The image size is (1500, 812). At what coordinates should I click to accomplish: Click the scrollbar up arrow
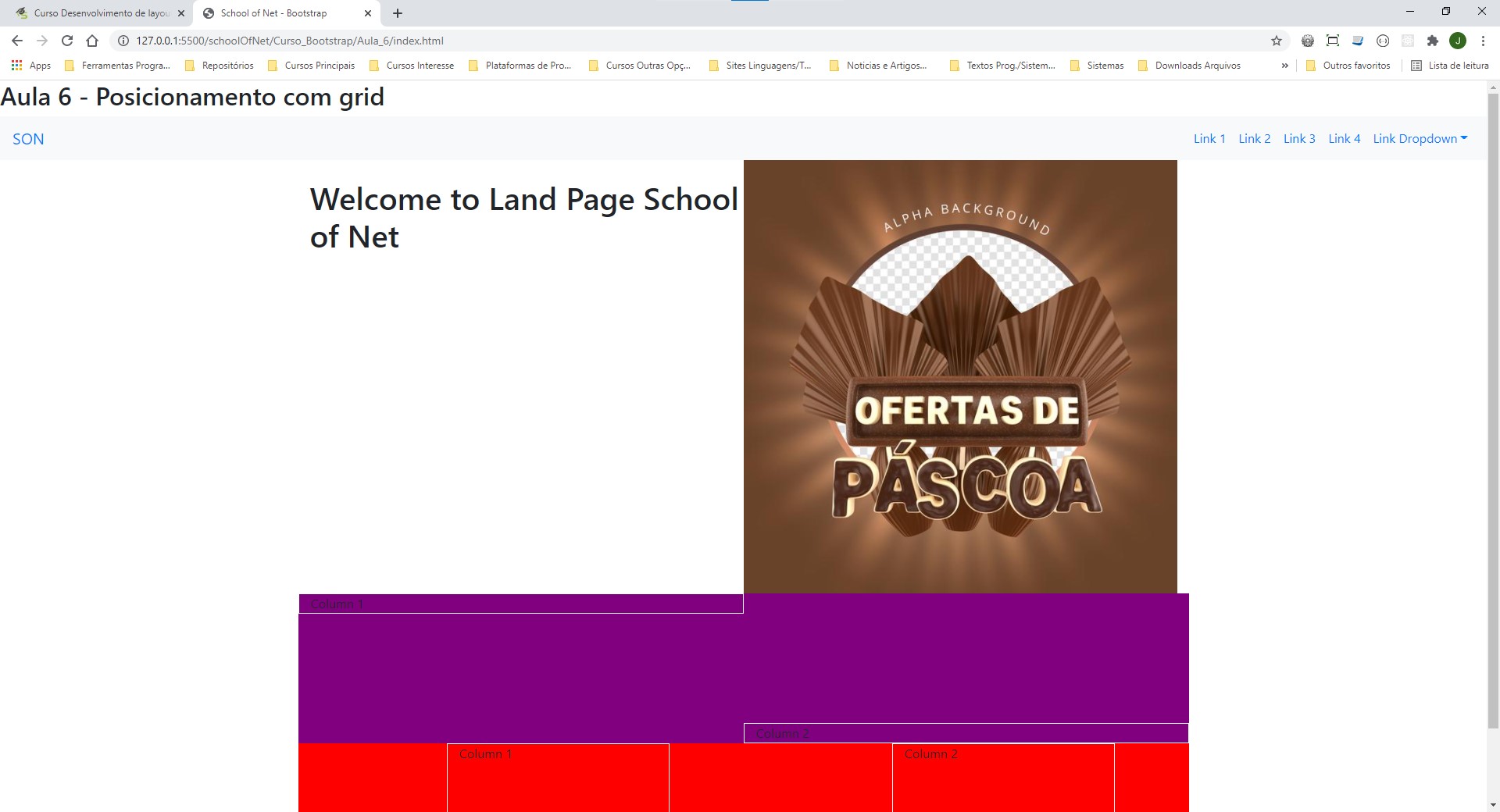(x=1493, y=87)
